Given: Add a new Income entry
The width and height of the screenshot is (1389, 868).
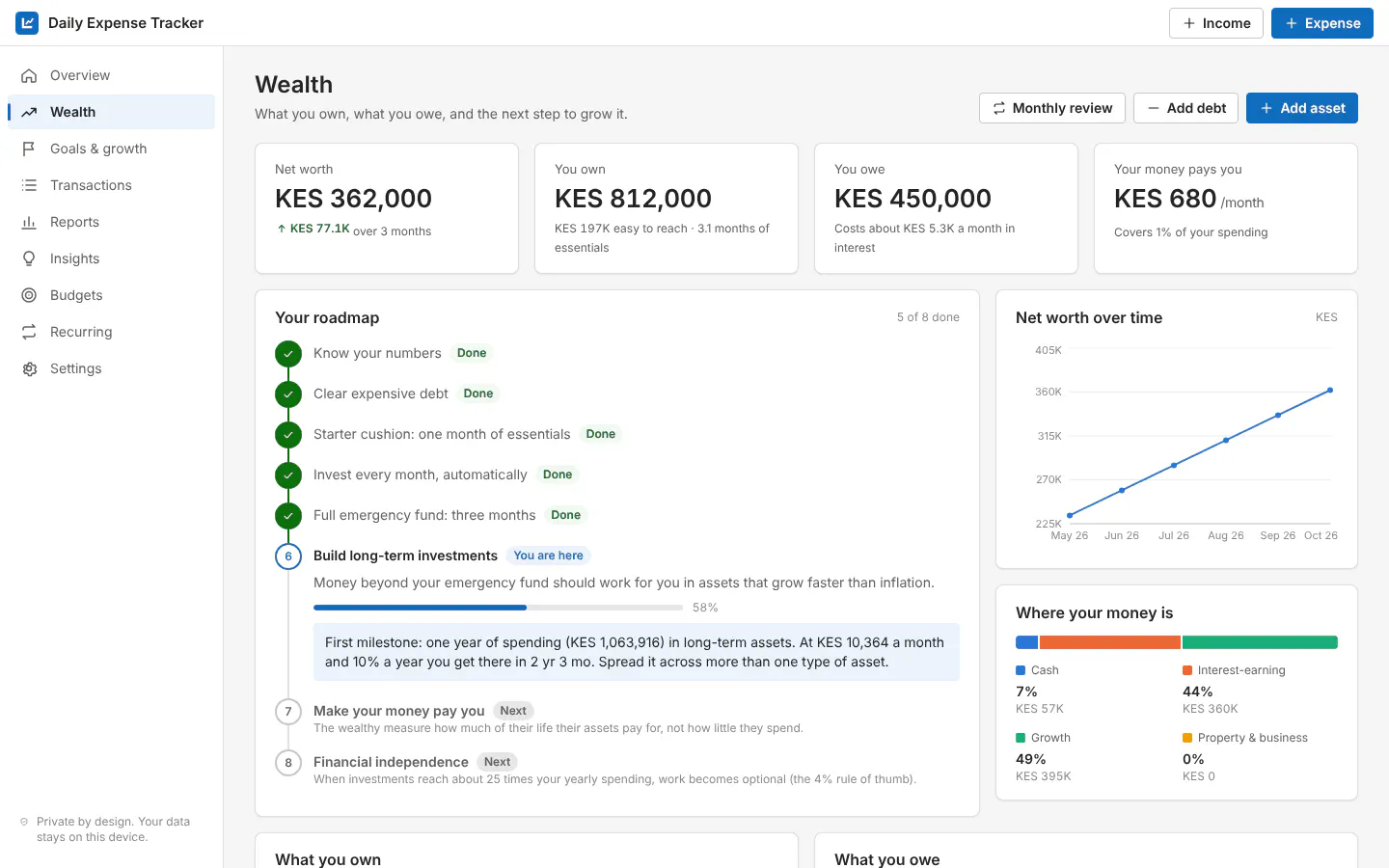Looking at the screenshot, I should click(1216, 23).
